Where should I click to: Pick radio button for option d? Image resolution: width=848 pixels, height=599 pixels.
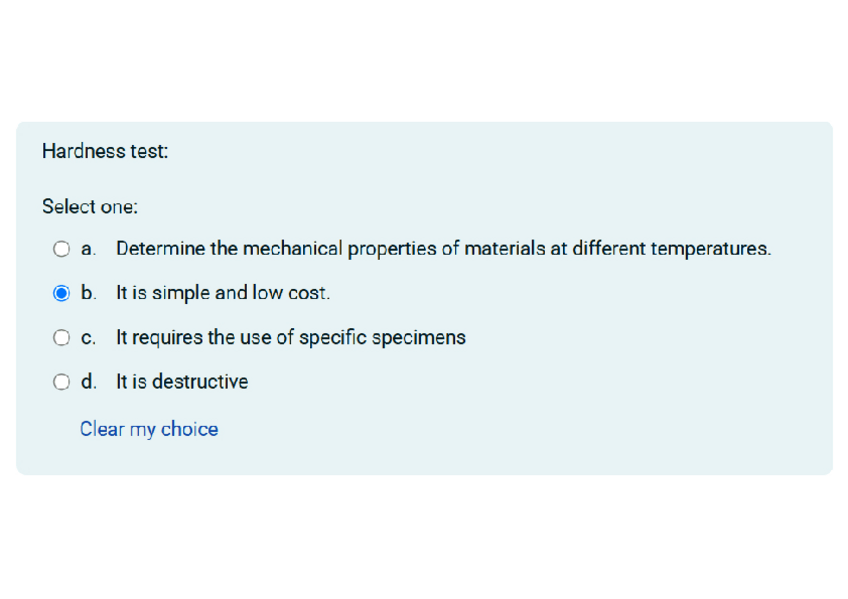pos(62,382)
